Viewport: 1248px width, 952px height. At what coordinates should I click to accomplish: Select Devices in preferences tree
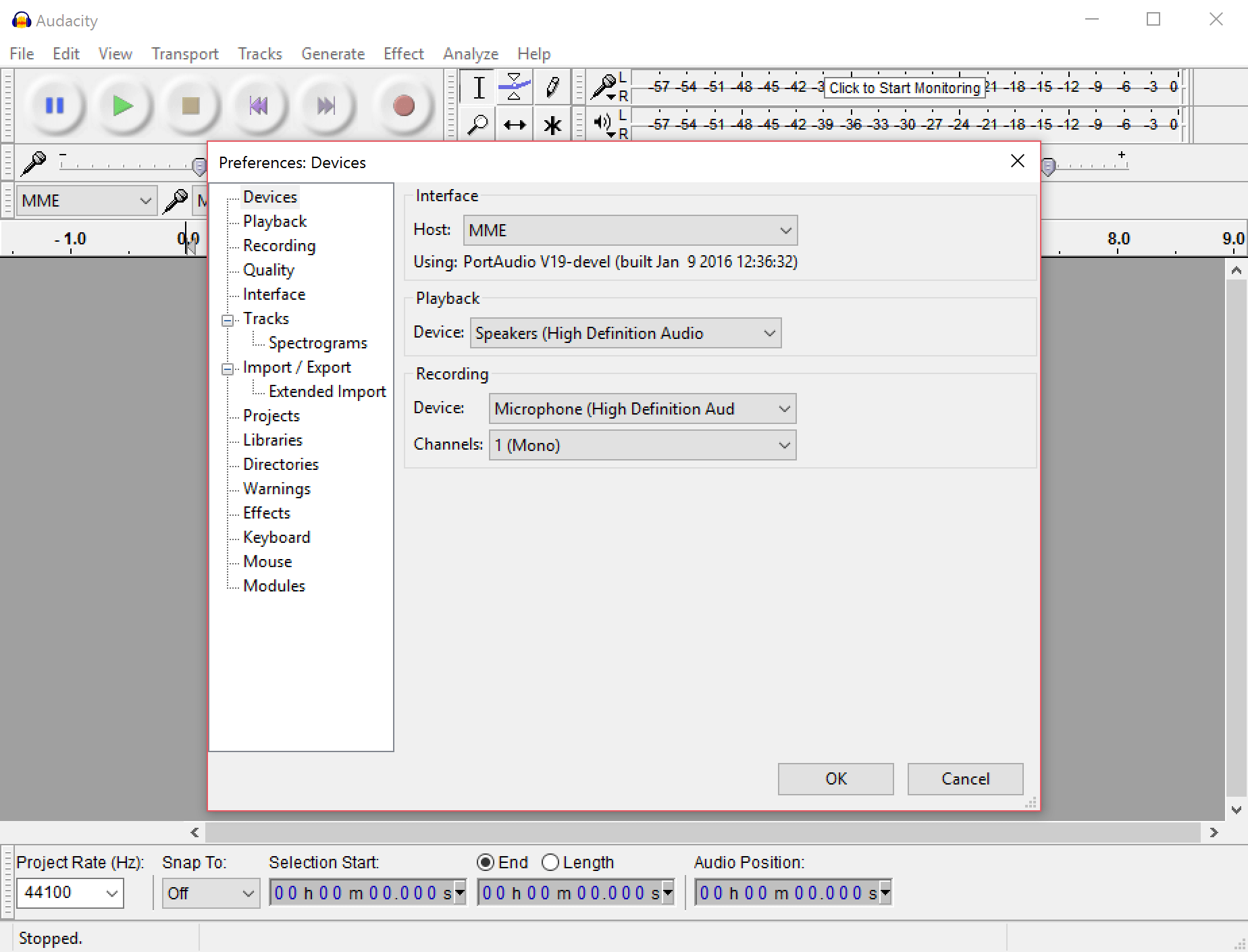(270, 197)
